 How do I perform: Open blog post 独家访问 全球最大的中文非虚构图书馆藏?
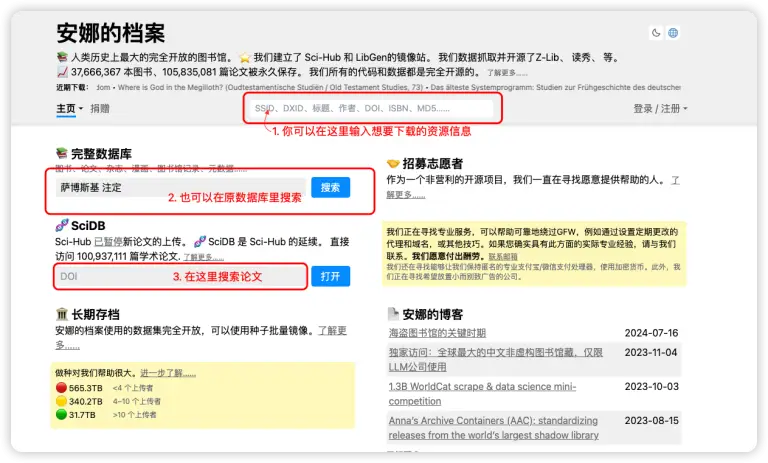pyautogui.click(x=495, y=360)
